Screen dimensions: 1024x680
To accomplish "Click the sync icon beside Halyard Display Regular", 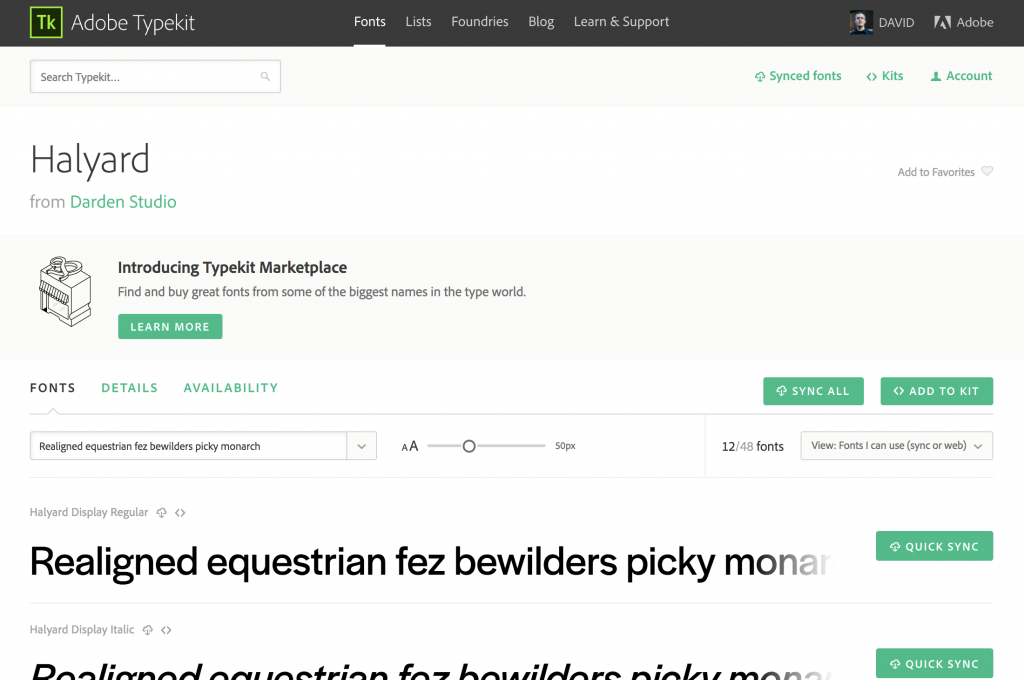I will (162, 512).
